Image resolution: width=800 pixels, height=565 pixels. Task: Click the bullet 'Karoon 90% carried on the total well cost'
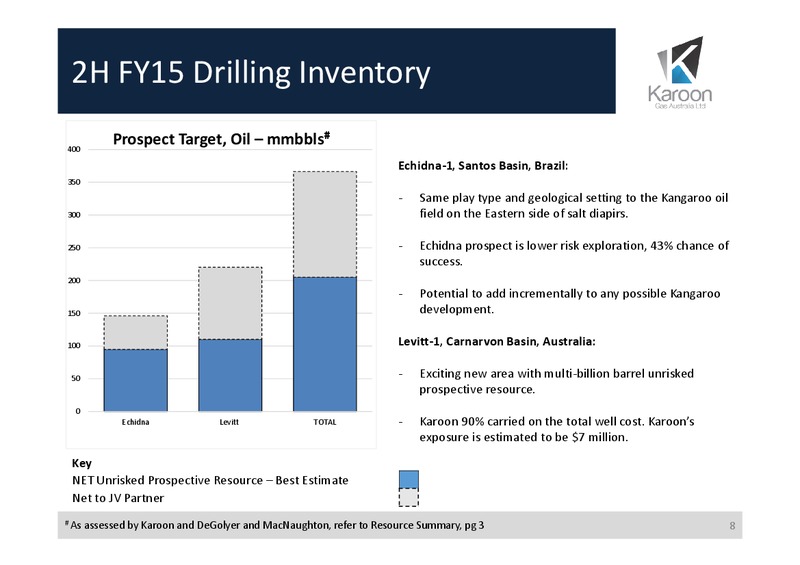pyautogui.click(x=557, y=429)
